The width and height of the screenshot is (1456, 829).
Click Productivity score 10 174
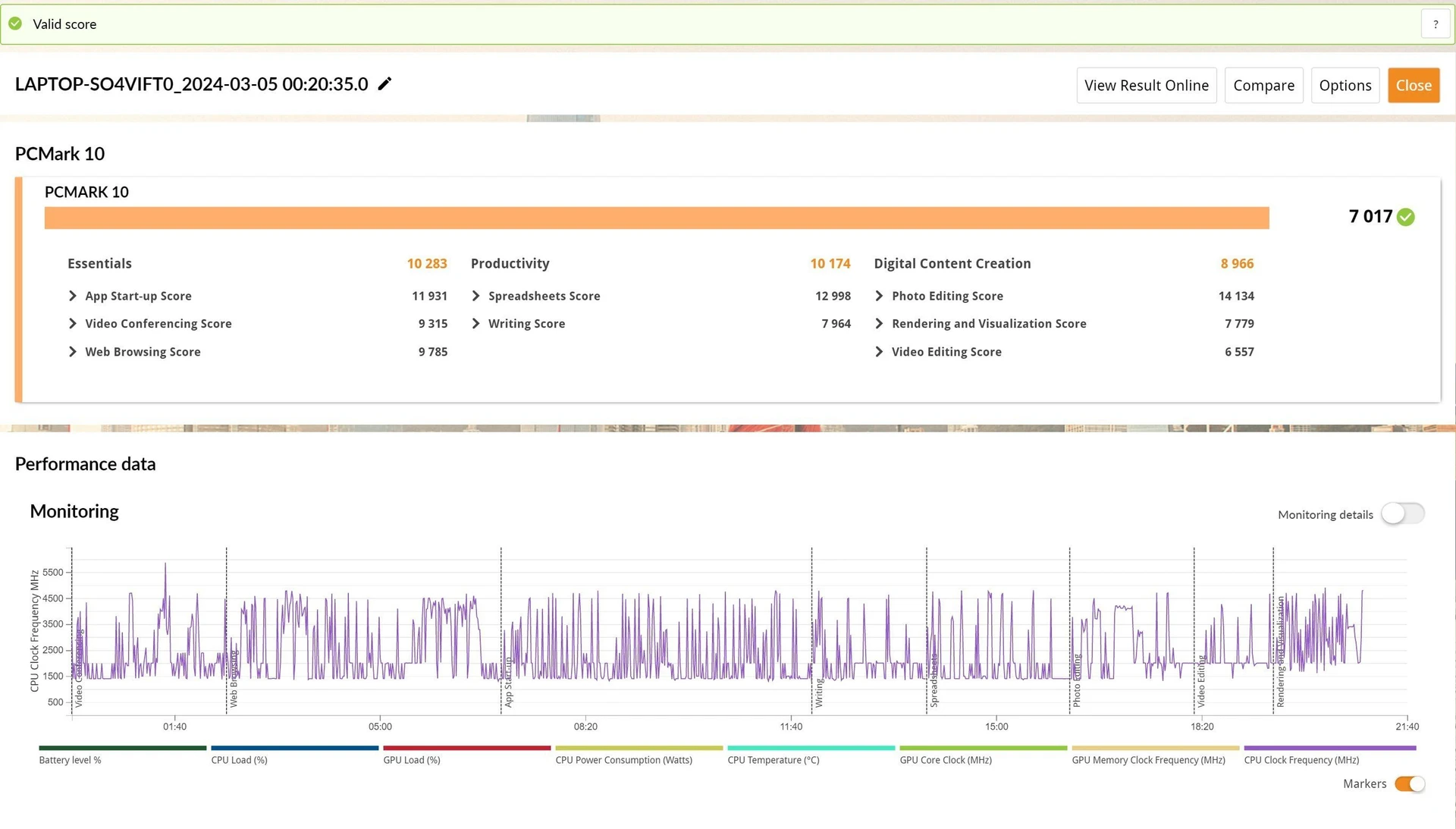pos(830,263)
